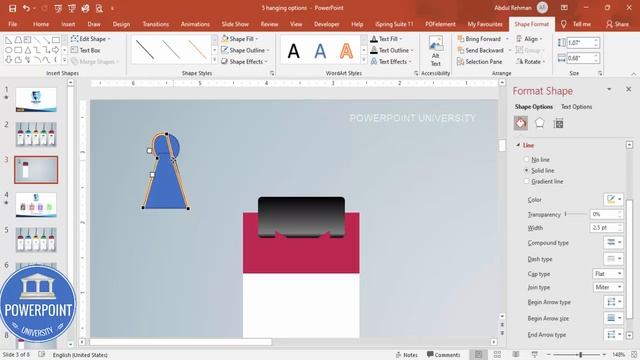Select Size & Properties icon in Format Shape
Image resolution: width=640 pixels, height=360 pixels.
tap(558, 123)
